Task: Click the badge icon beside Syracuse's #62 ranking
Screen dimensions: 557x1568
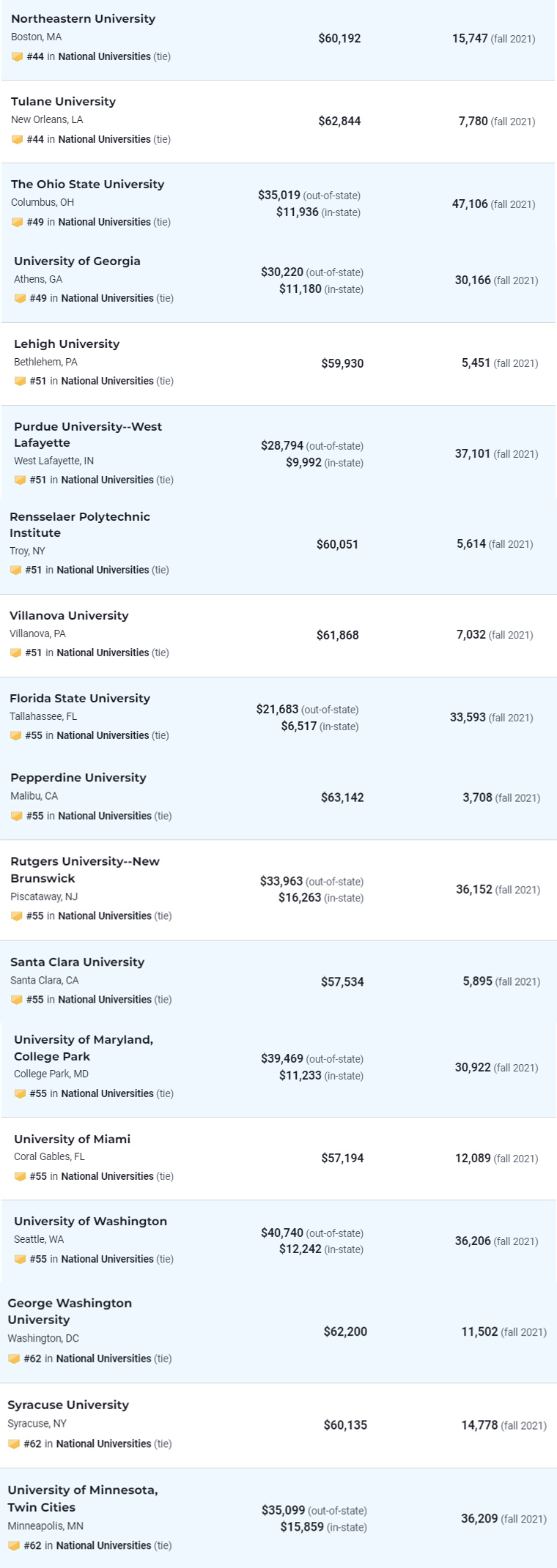Action: point(14,1443)
